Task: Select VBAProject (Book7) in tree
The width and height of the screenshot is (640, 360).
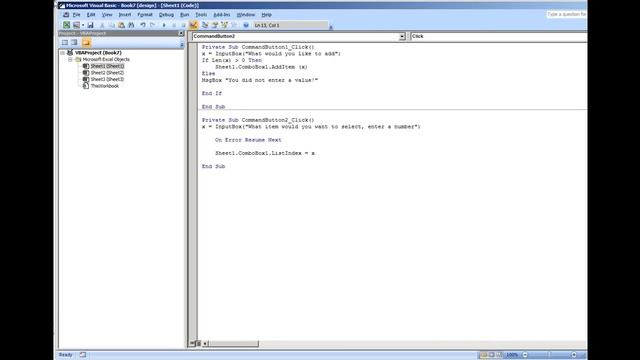Action: pos(98,53)
